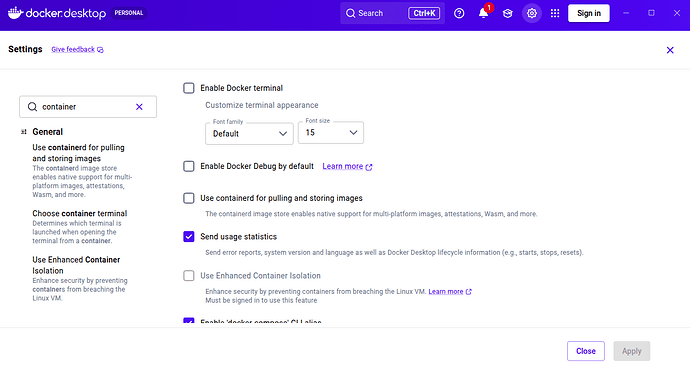Click the Docker Desktop whale logo
The image size is (690, 372).
pyautogui.click(x=15, y=13)
